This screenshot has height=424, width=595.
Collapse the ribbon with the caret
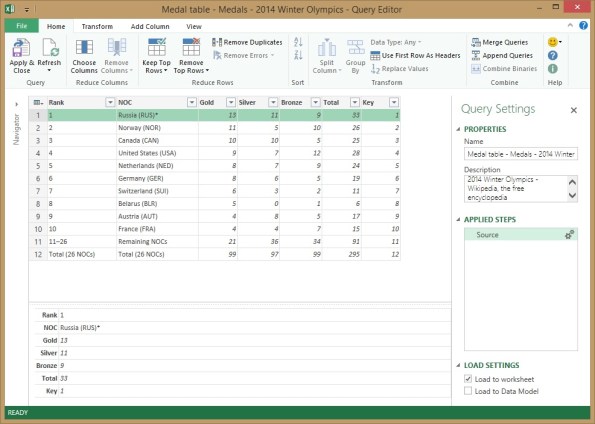tap(570, 25)
